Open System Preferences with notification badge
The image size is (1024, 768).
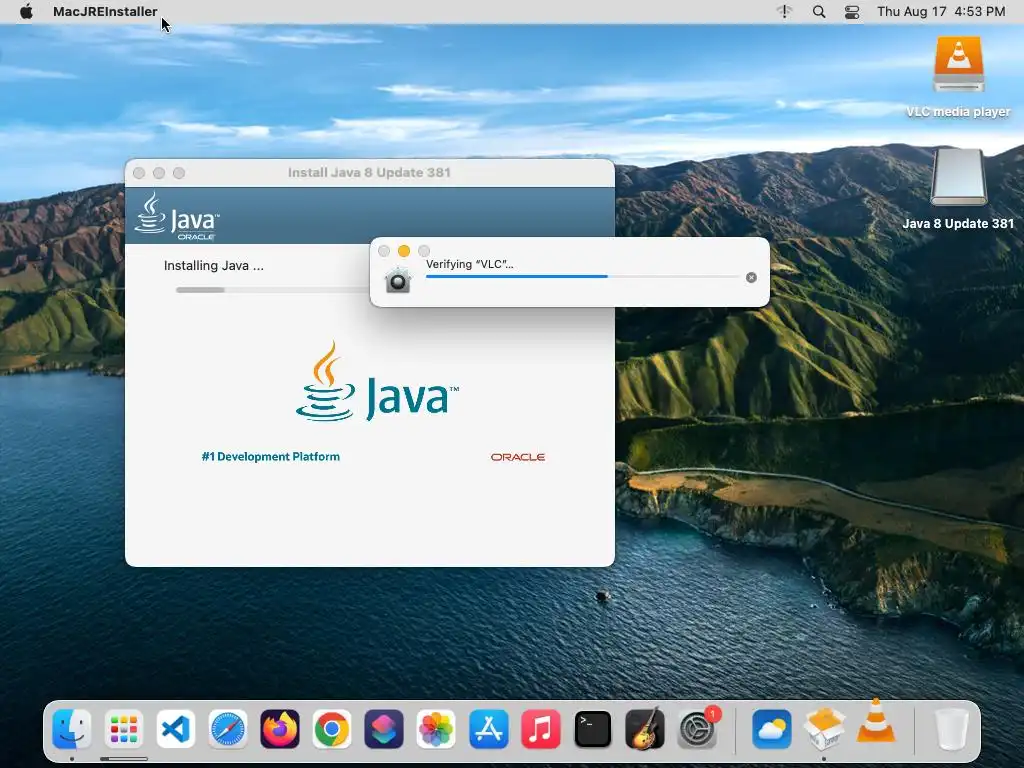pos(697,729)
